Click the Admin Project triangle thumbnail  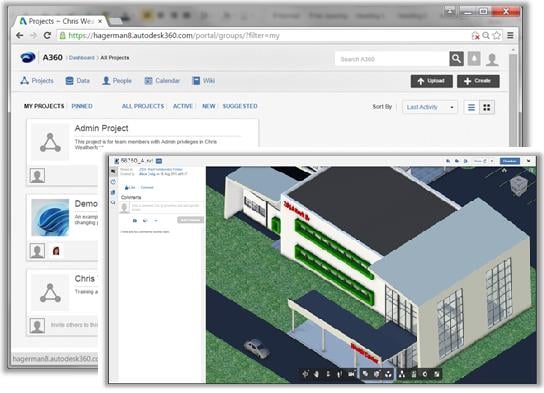click(50, 142)
